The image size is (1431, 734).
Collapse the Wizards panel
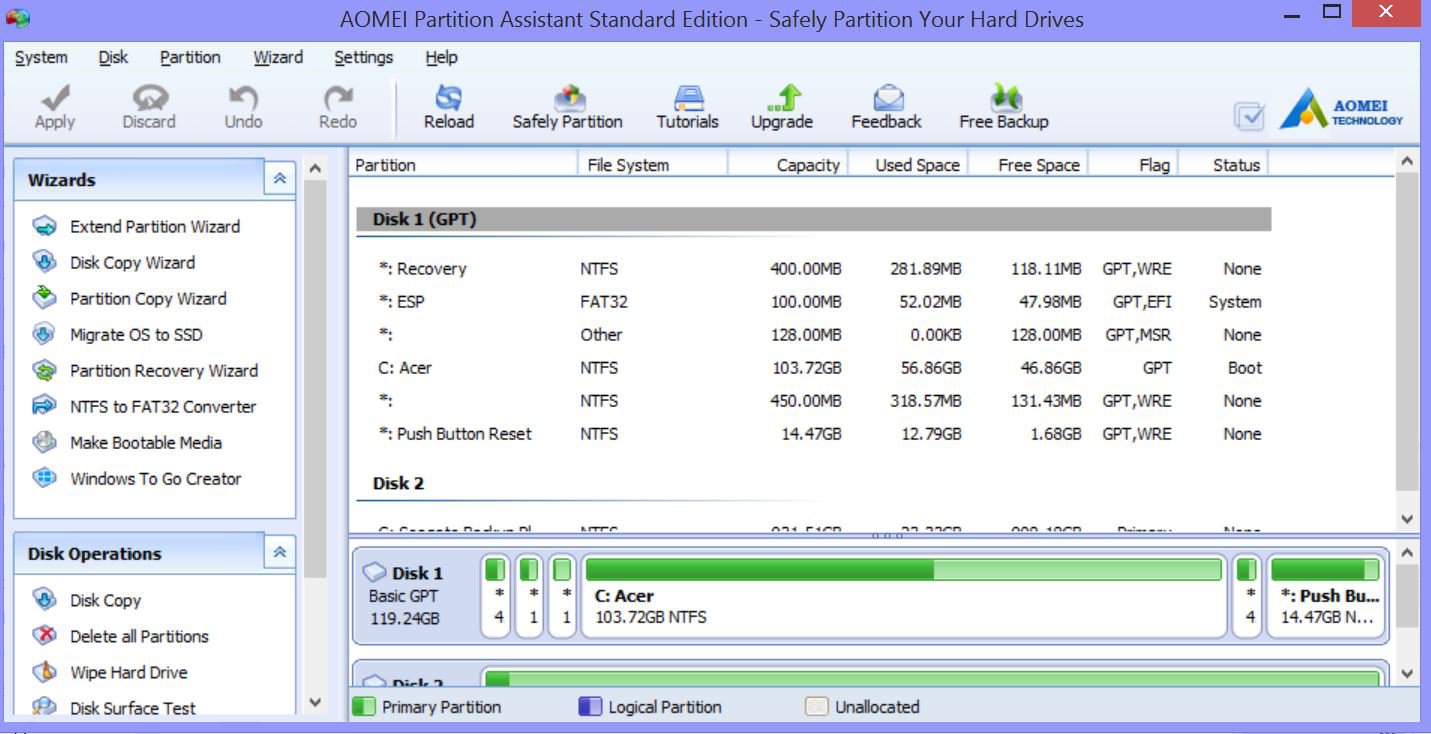(x=280, y=179)
